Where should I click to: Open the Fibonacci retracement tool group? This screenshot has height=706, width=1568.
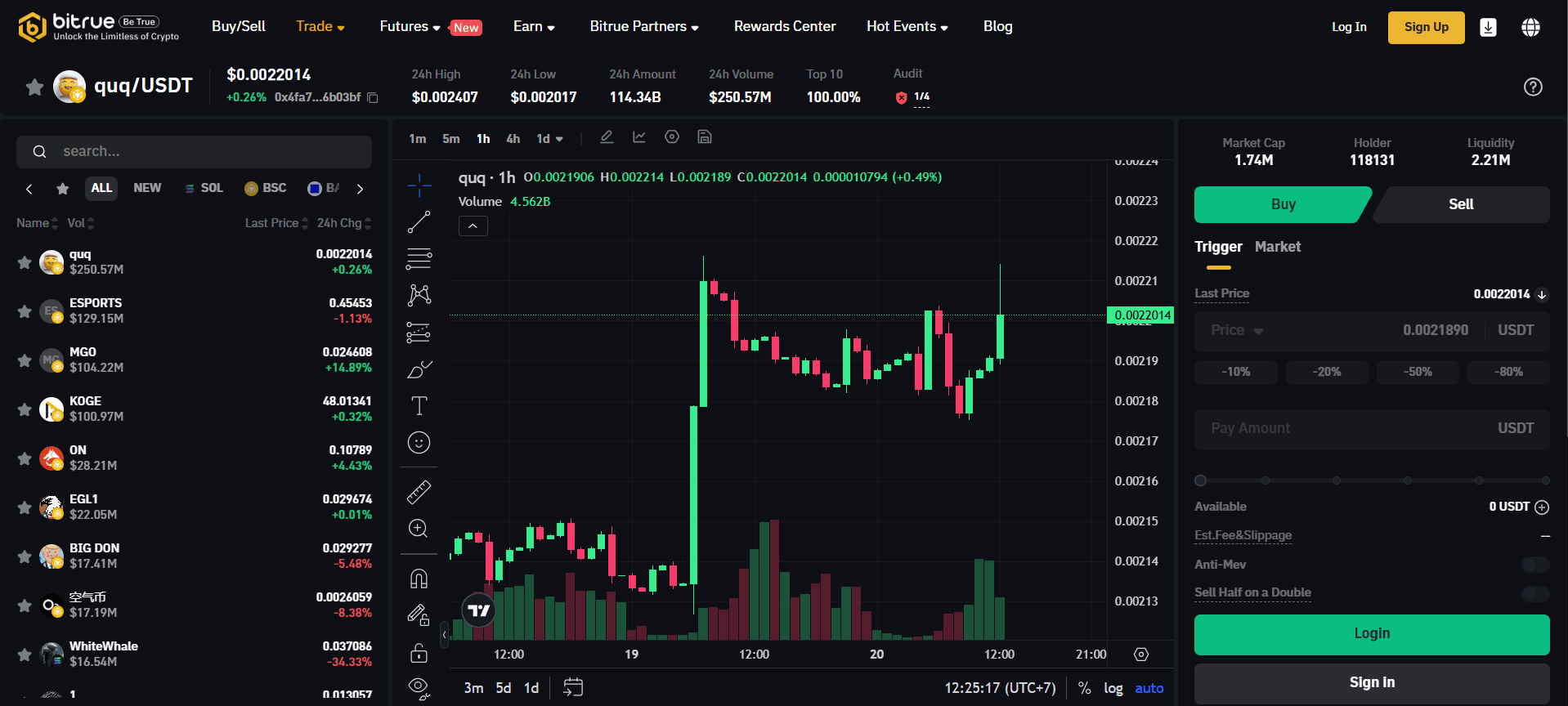click(419, 259)
